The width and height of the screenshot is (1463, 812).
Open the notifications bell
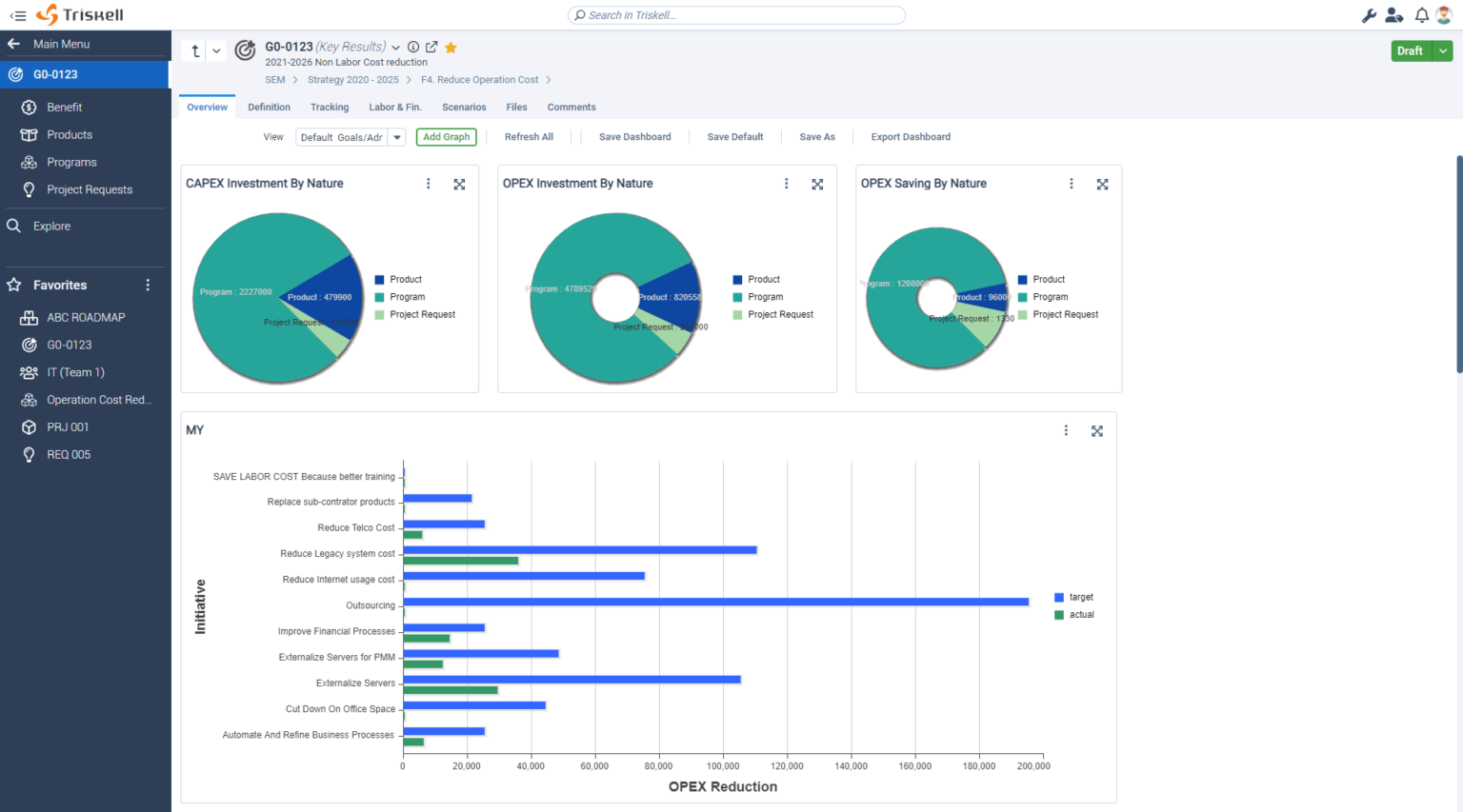click(1421, 15)
